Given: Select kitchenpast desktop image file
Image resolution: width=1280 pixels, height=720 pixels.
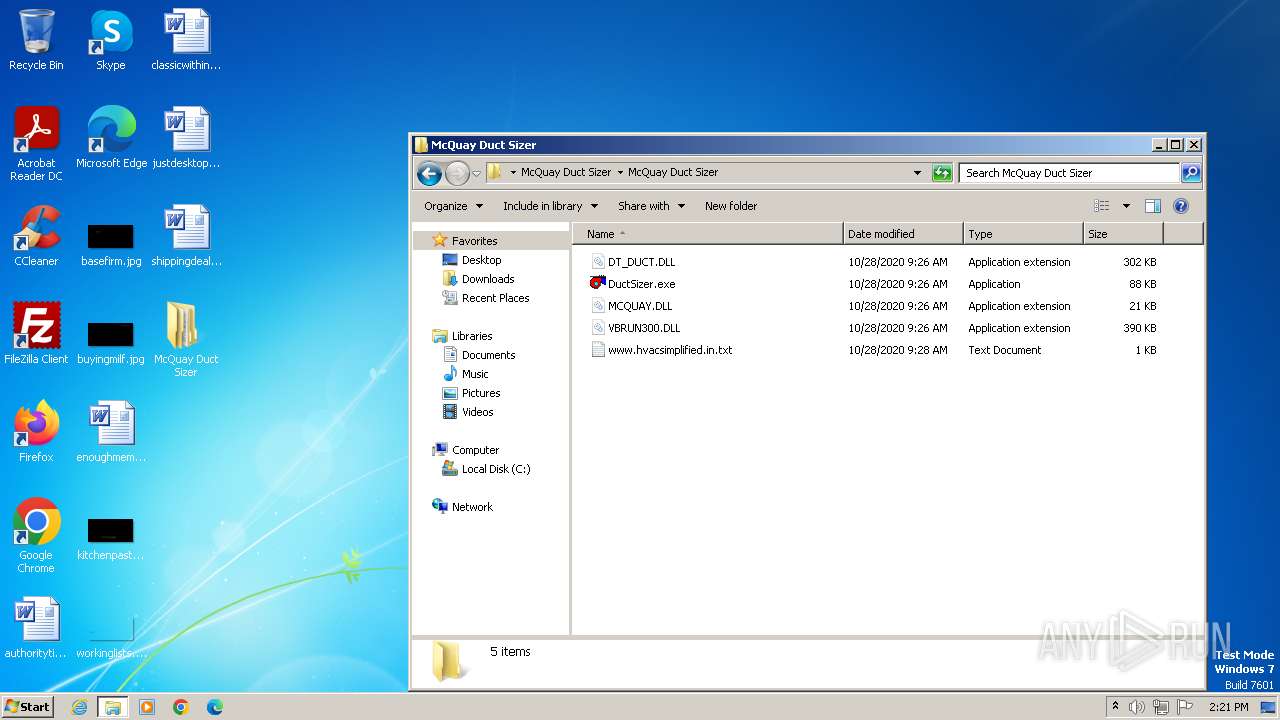Looking at the screenshot, I should tap(111, 538).
